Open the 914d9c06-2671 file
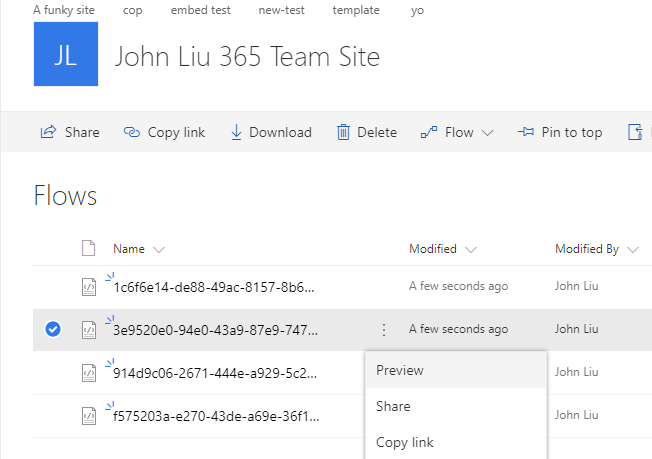This screenshot has height=459, width=652. pos(215,373)
